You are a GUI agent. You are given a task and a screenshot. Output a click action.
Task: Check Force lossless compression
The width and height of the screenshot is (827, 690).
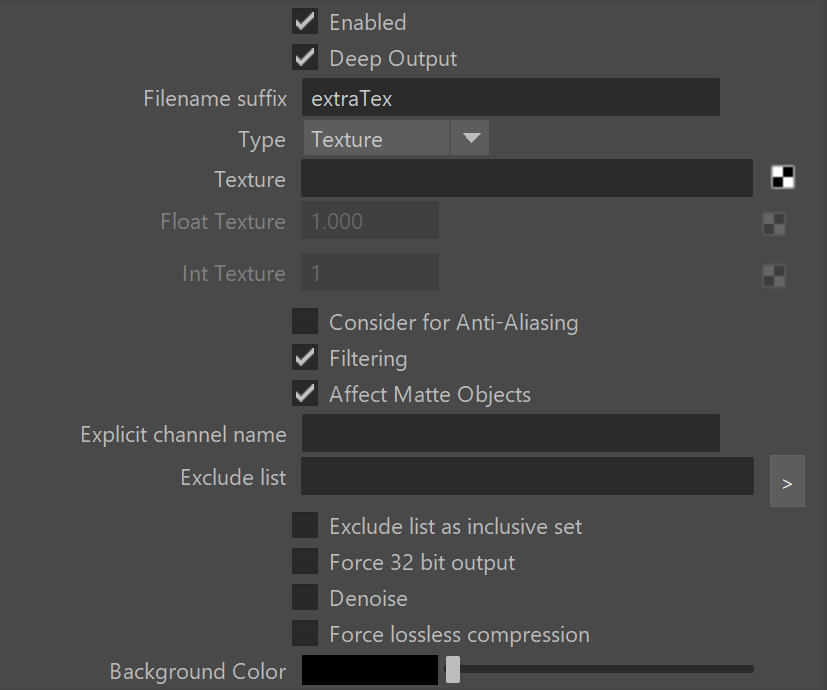(305, 633)
